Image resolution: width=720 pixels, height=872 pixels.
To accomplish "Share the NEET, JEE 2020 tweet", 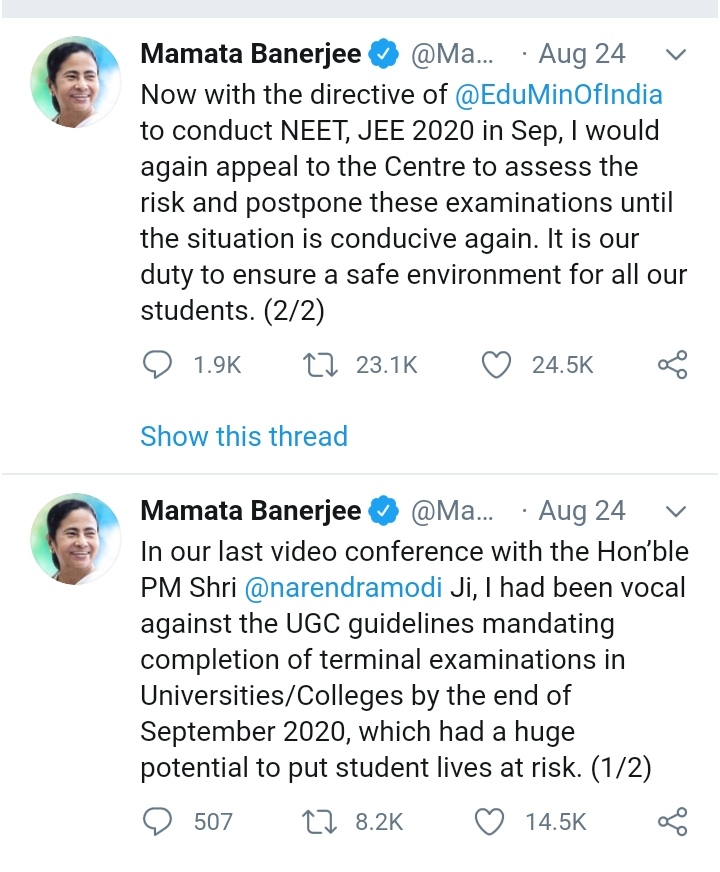I will (x=672, y=366).
